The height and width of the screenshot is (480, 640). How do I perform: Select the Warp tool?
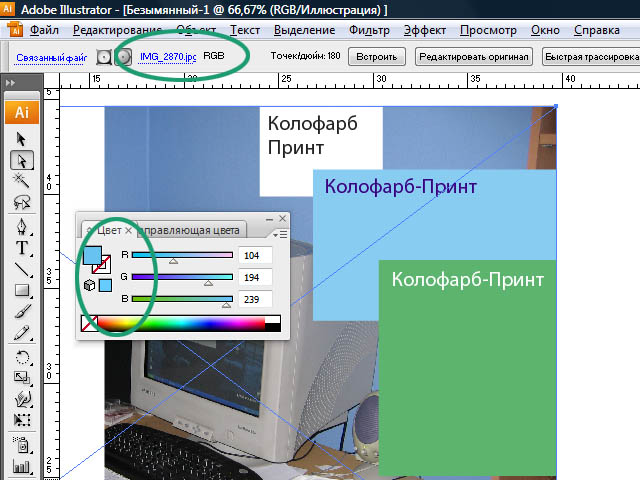click(x=21, y=399)
